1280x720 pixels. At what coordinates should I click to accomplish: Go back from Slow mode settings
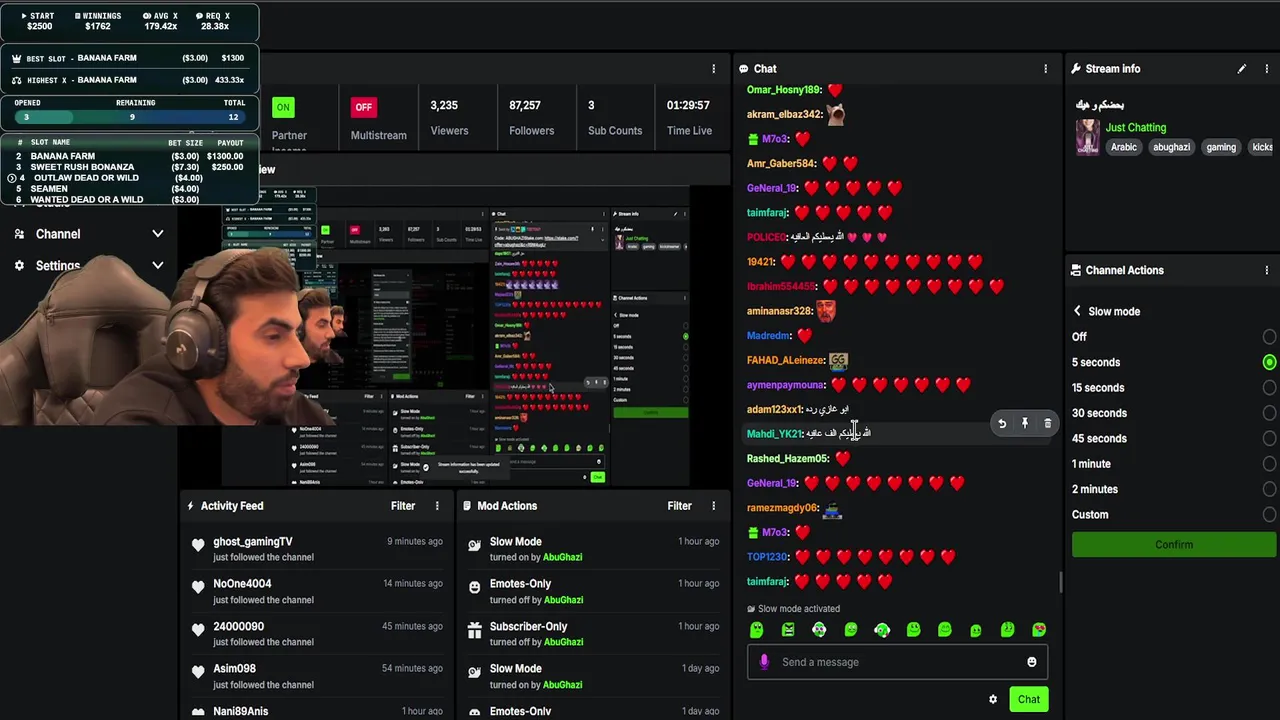(x=1077, y=311)
